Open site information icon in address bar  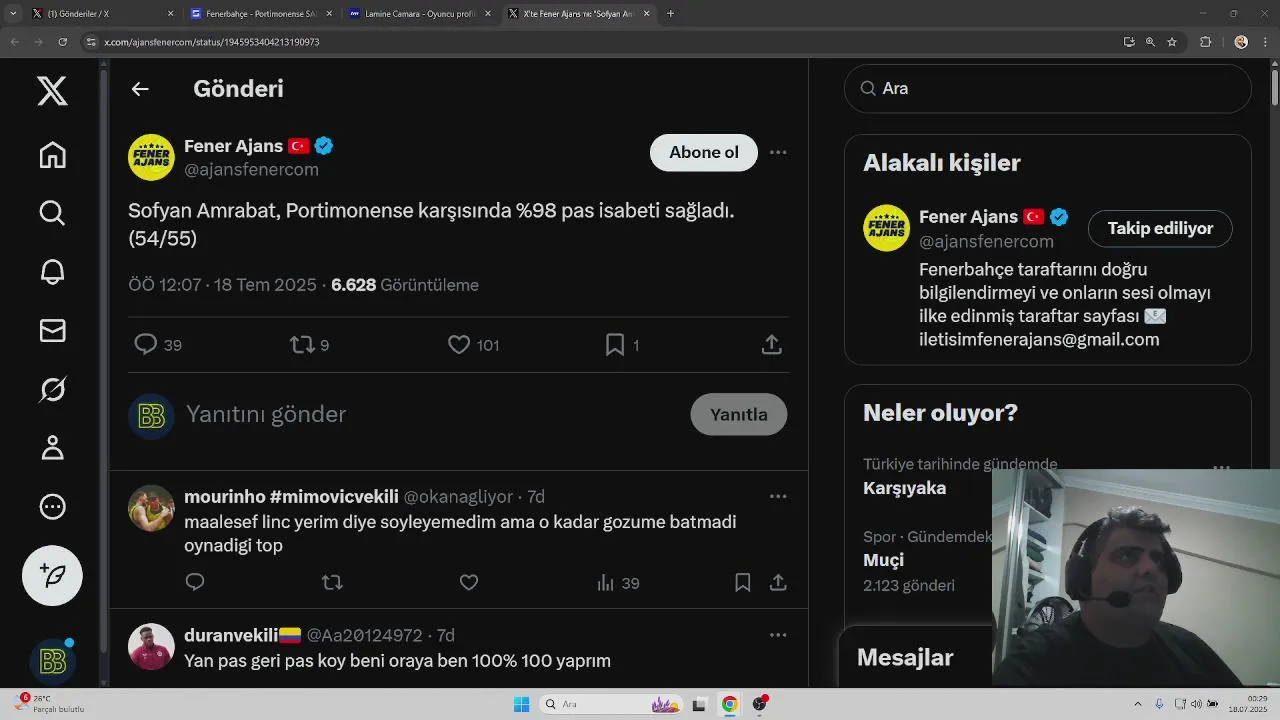91,42
